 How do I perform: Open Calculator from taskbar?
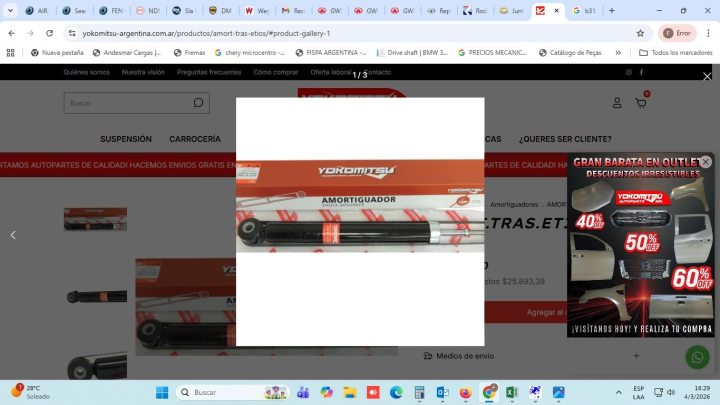point(419,392)
